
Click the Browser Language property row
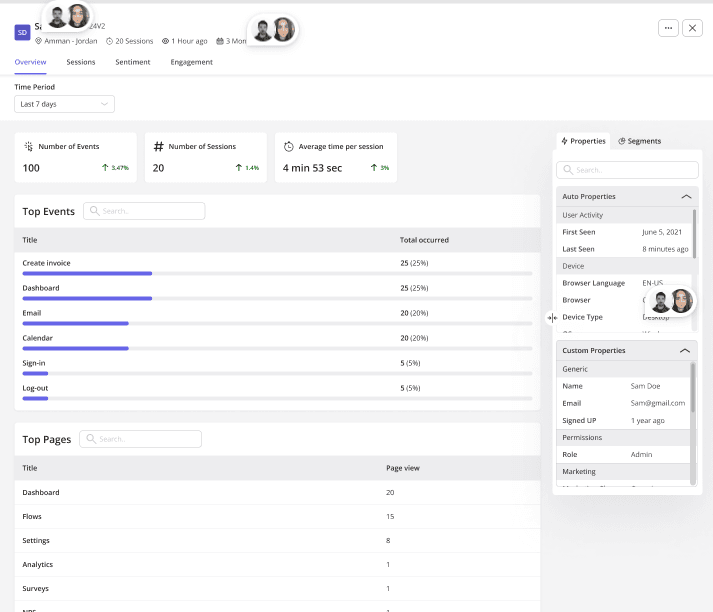624,283
